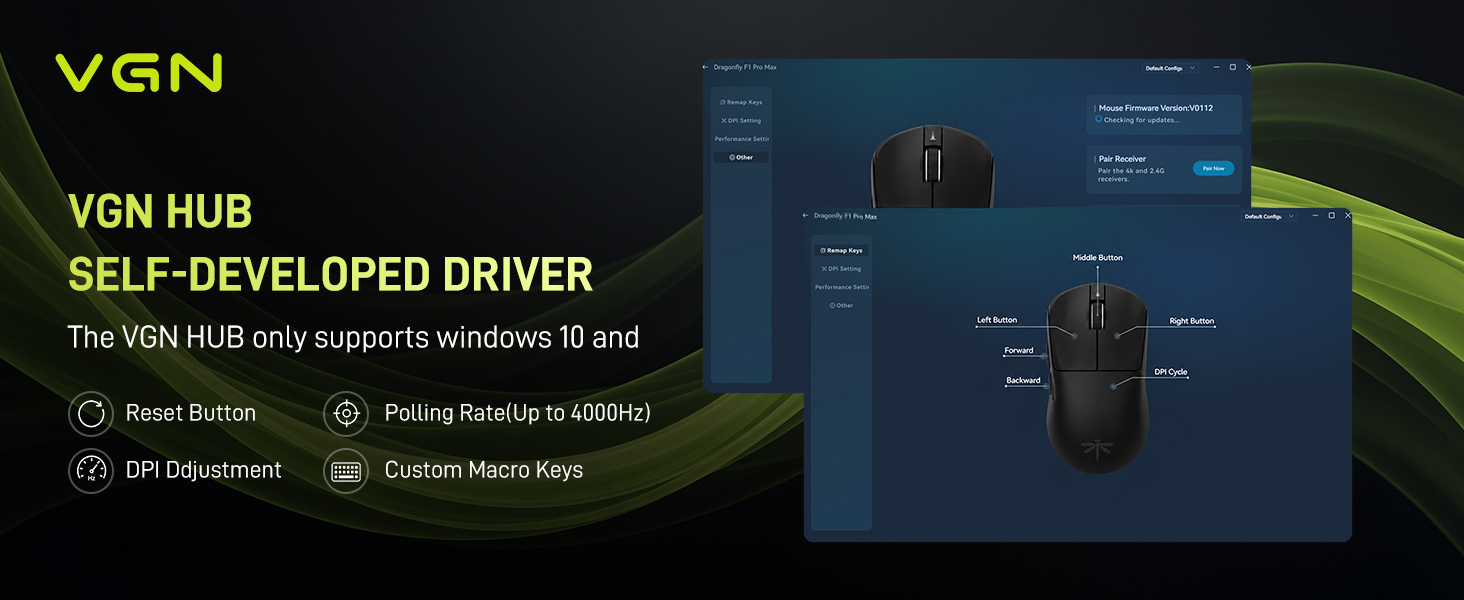Click the Reset Button feature text
This screenshot has height=600, width=1464.
(191, 413)
